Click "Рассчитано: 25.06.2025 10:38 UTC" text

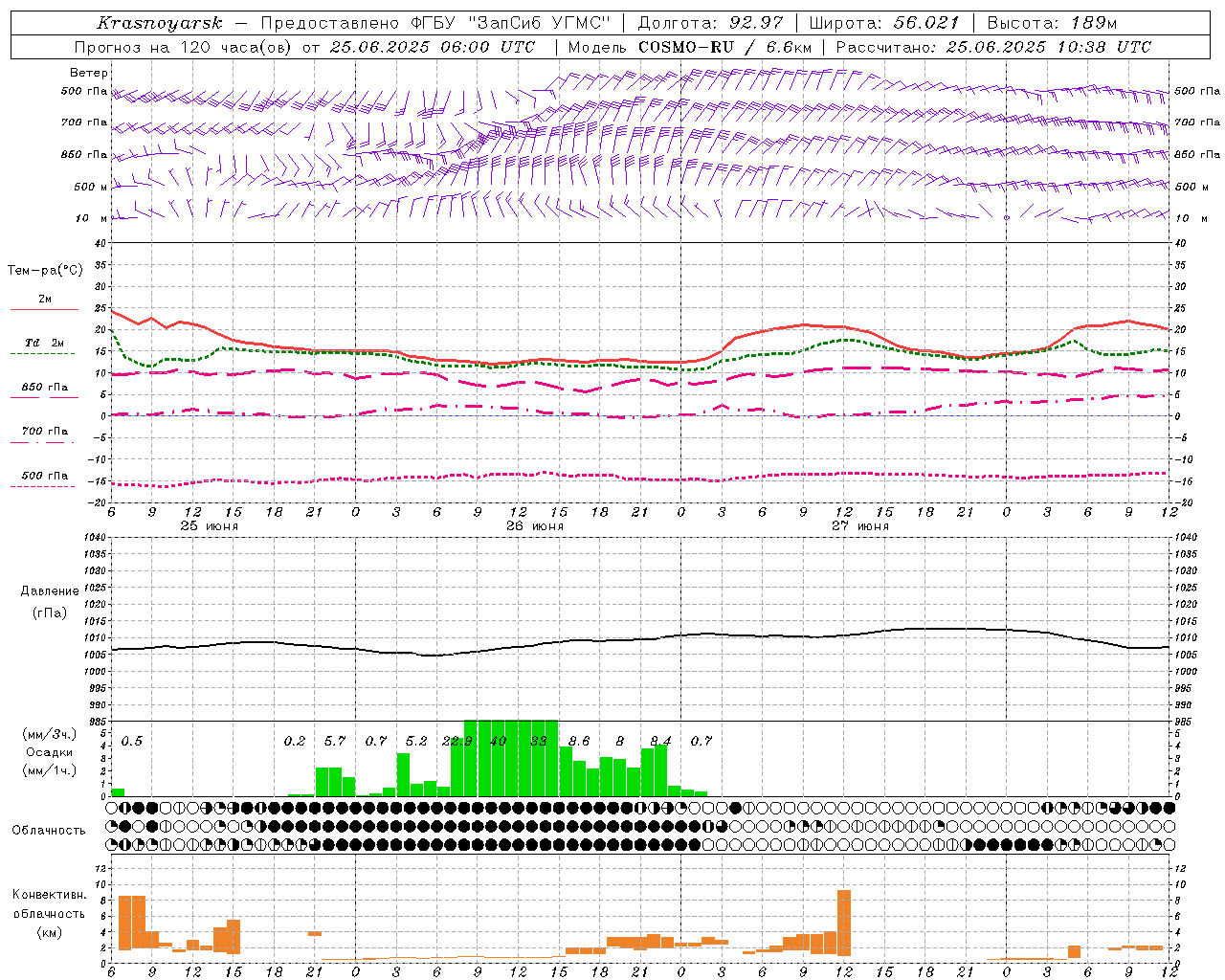993,47
